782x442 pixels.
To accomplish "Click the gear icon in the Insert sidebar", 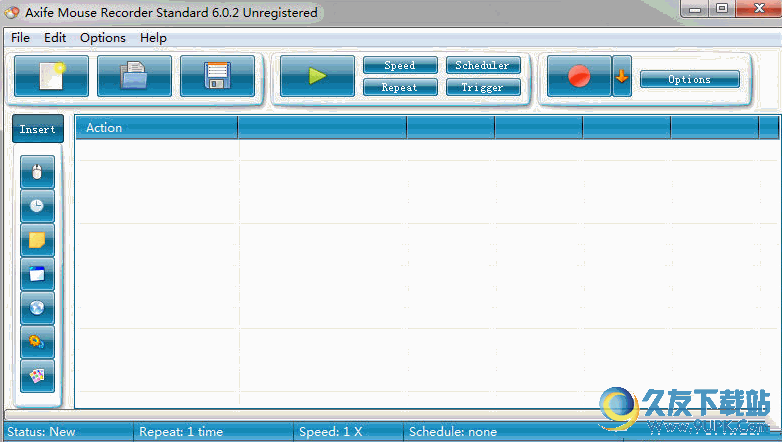I will tap(37, 342).
